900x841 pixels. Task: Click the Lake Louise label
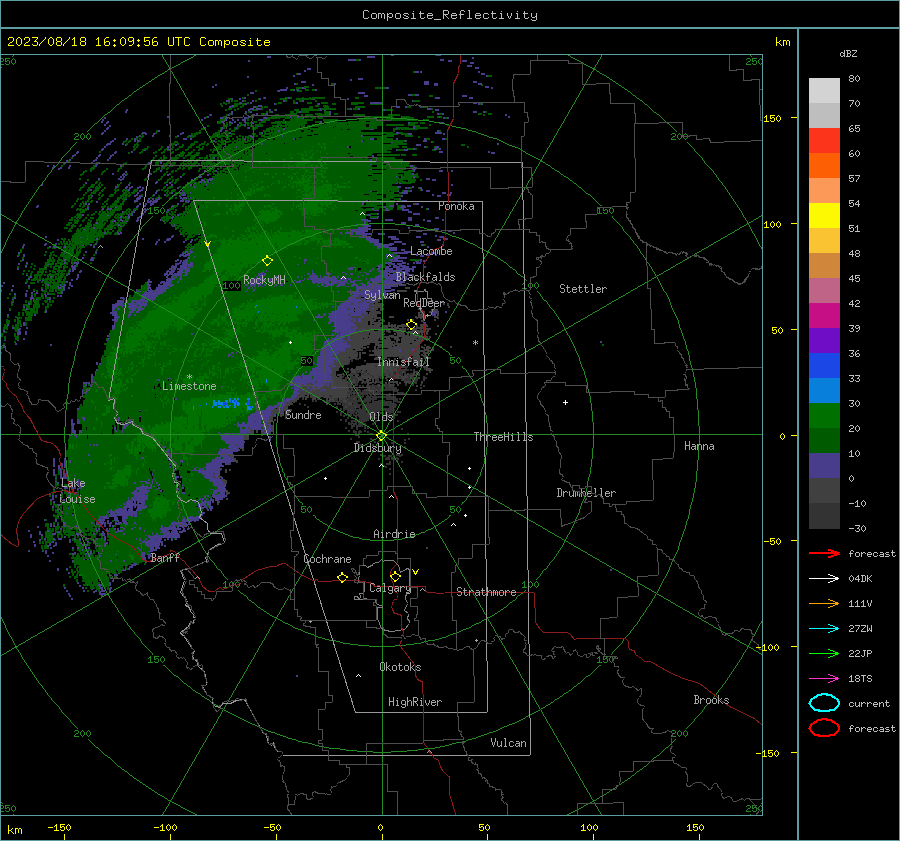pos(77,491)
